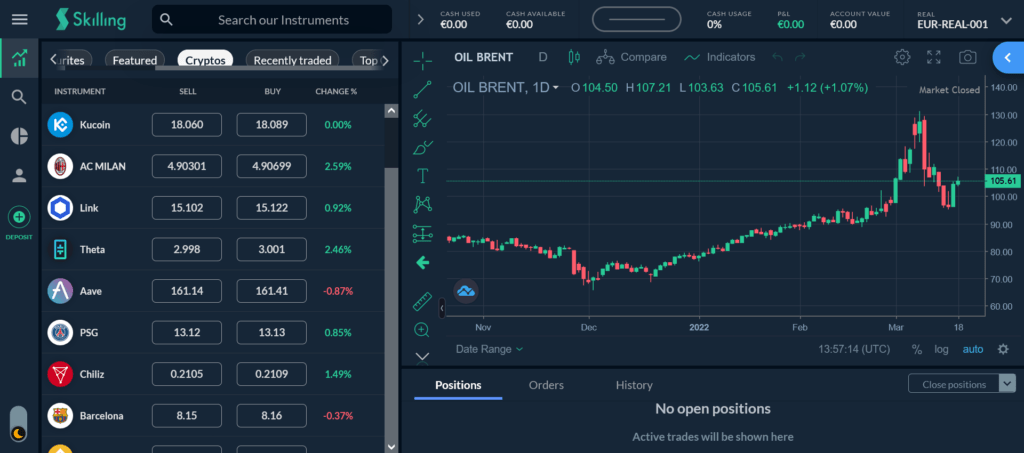Open the axis settings gear icon
Viewport: 1024px width, 453px height.
click(x=1003, y=349)
